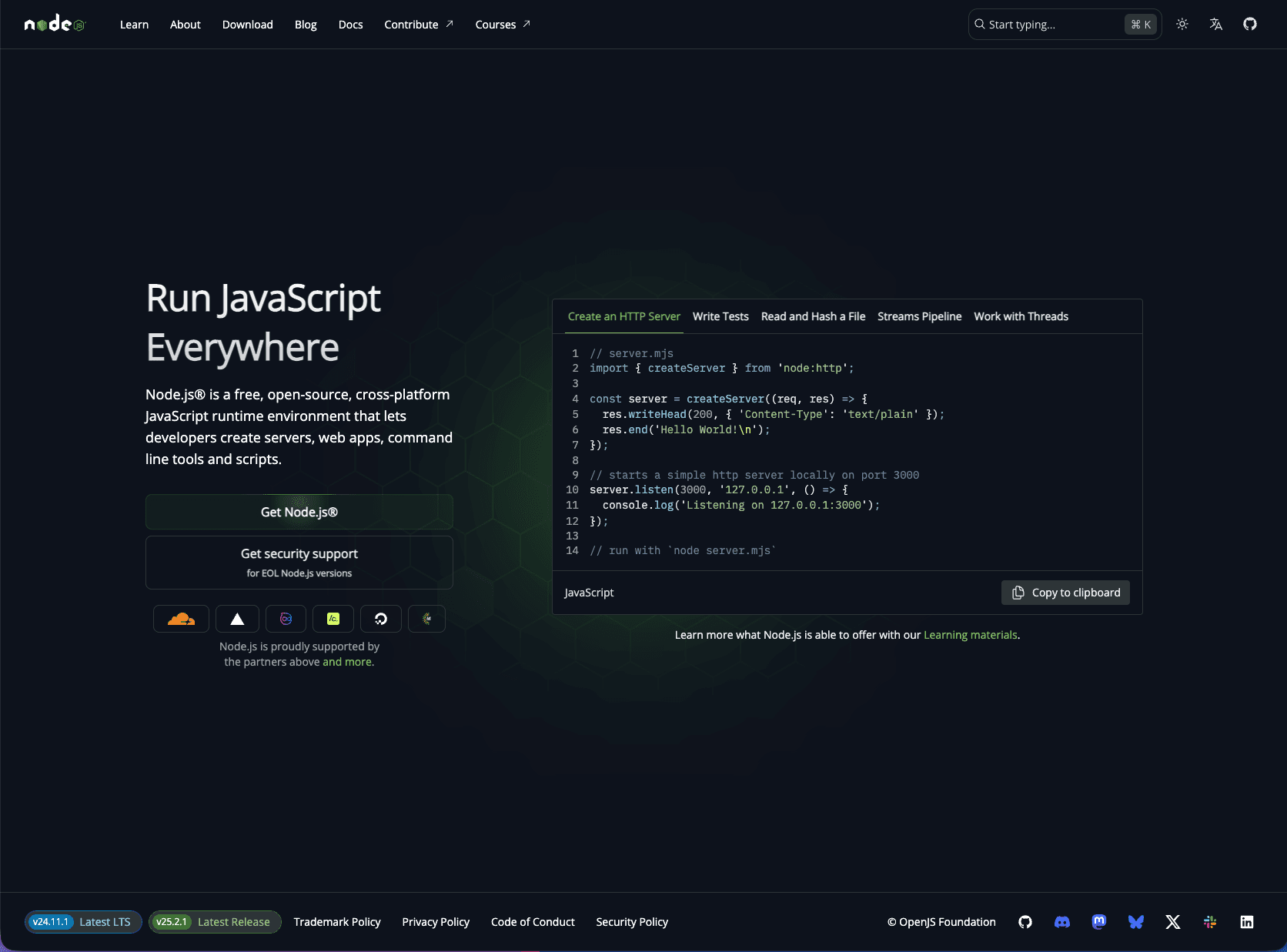Copy the code sample to clipboard
The height and width of the screenshot is (952, 1287).
pyautogui.click(x=1065, y=593)
